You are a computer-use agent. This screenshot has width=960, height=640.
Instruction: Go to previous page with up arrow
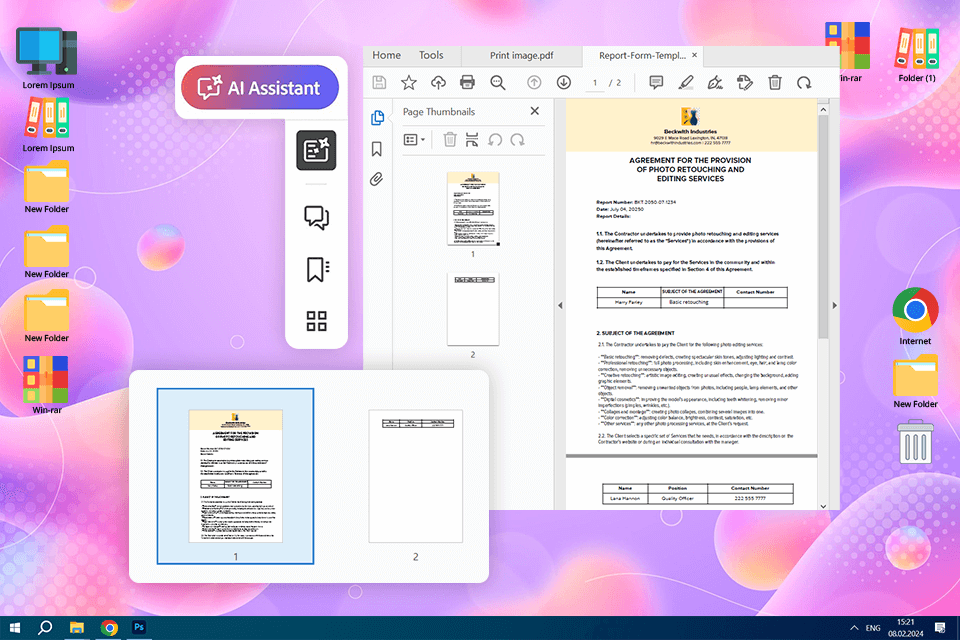pos(534,83)
